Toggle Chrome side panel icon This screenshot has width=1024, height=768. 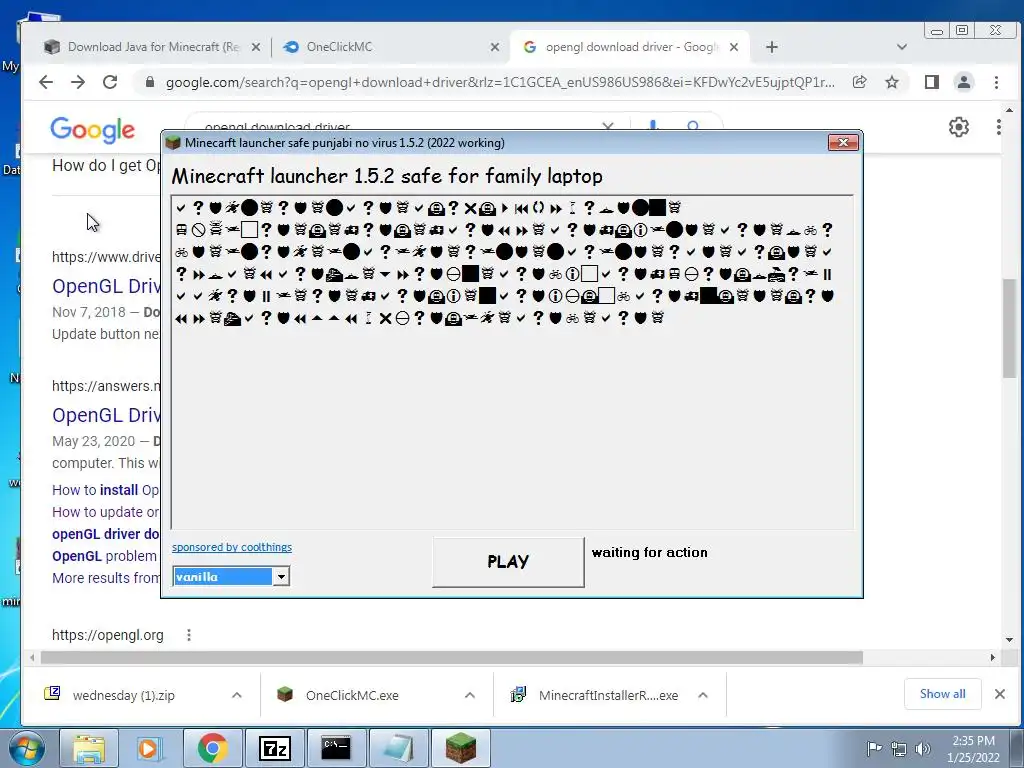coord(932,82)
